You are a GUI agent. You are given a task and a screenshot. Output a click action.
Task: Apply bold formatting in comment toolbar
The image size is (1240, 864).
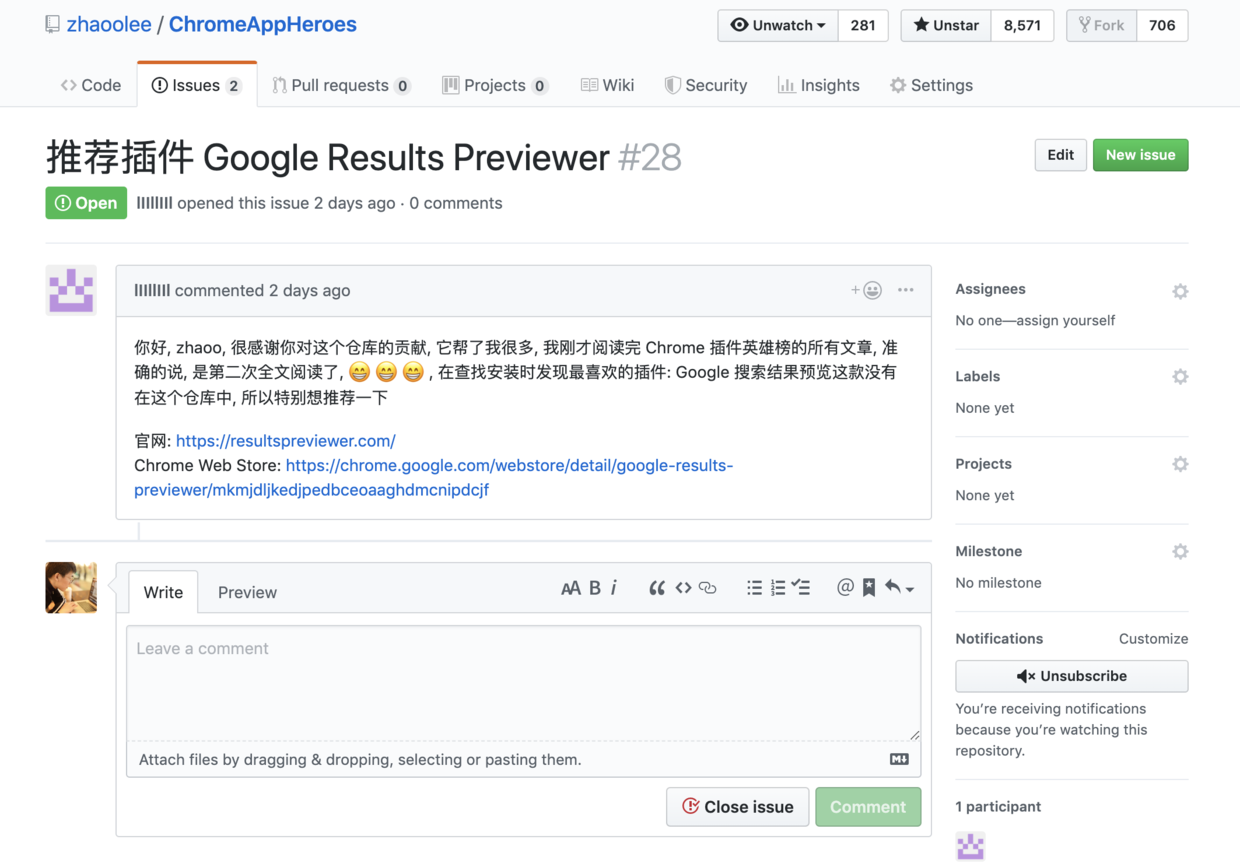[595, 588]
